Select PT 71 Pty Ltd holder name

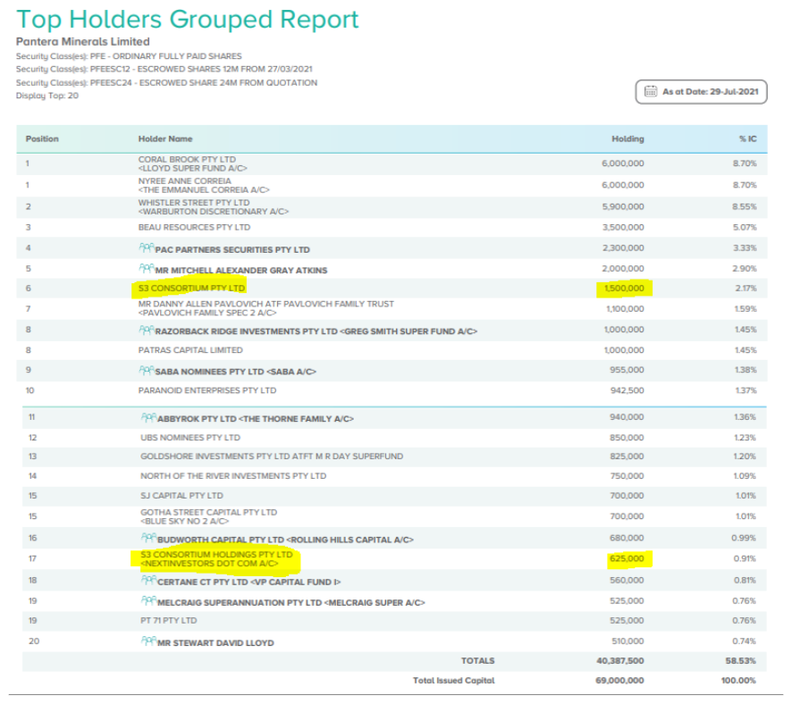[x=168, y=620]
